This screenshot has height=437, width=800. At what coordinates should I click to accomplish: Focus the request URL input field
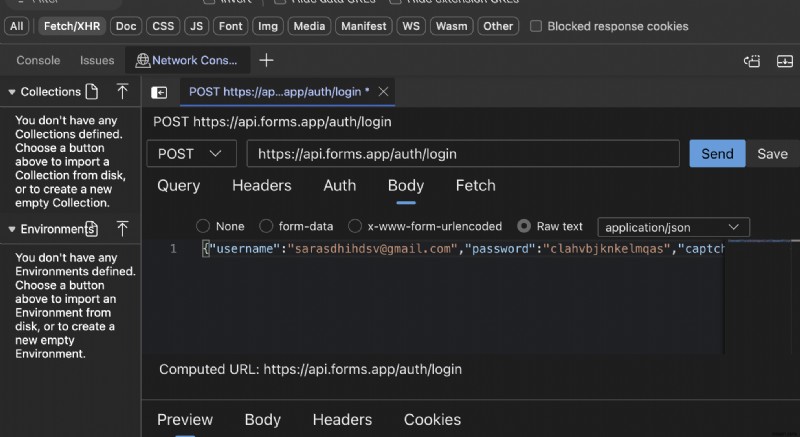click(463, 153)
